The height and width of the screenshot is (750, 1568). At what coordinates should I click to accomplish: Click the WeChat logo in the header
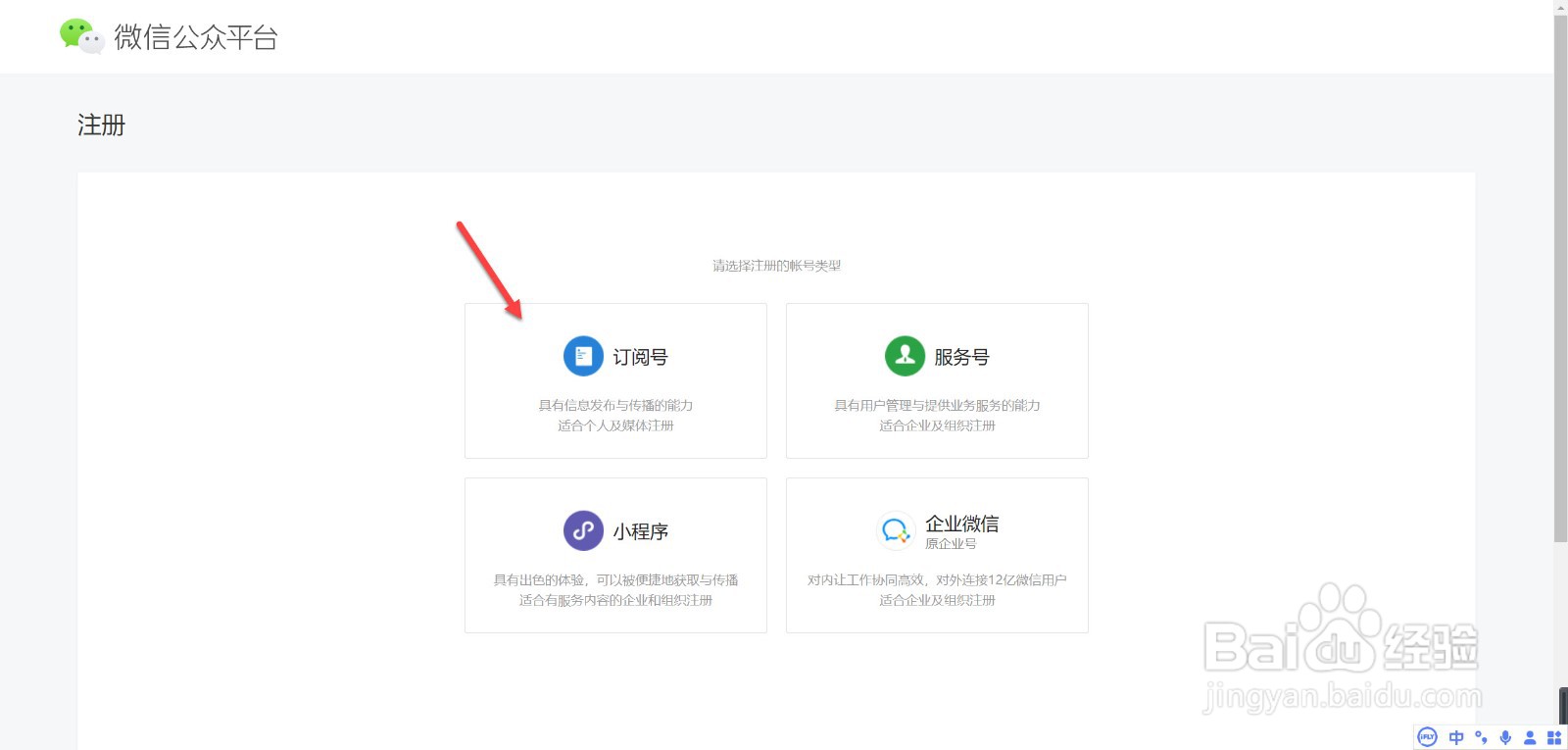[81, 36]
